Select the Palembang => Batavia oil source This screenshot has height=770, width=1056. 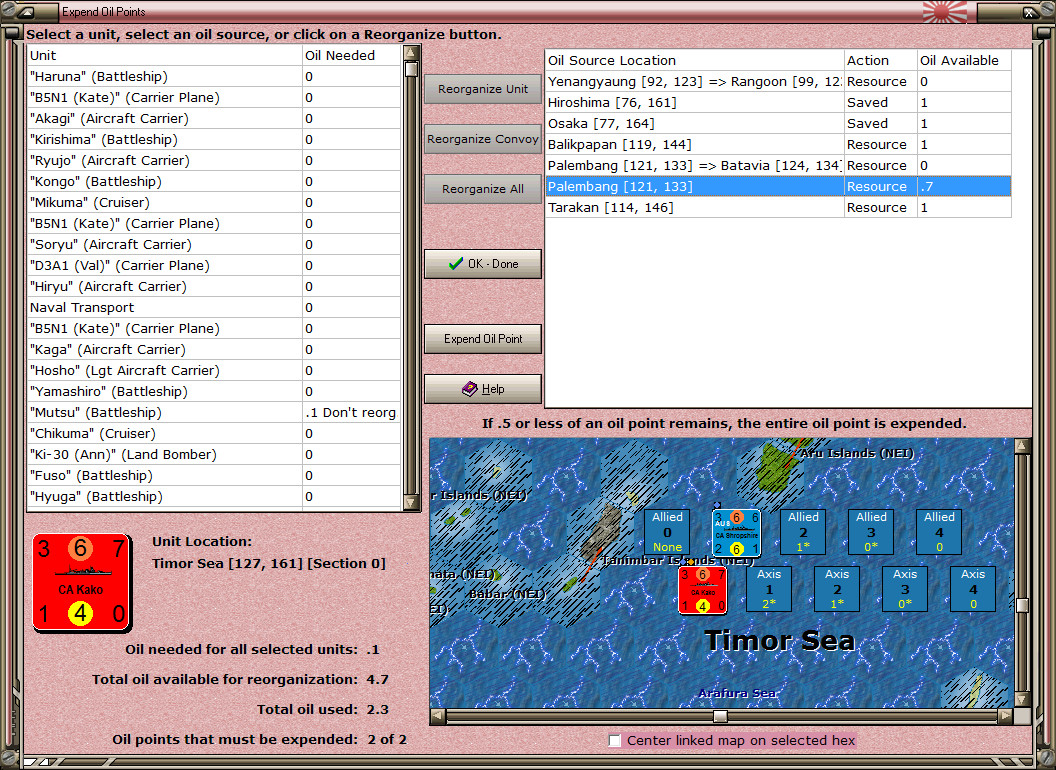(x=778, y=165)
